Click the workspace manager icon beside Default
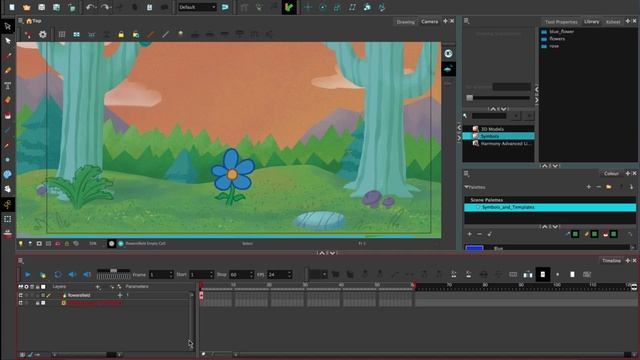The height and width of the screenshot is (360, 640). point(225,7)
